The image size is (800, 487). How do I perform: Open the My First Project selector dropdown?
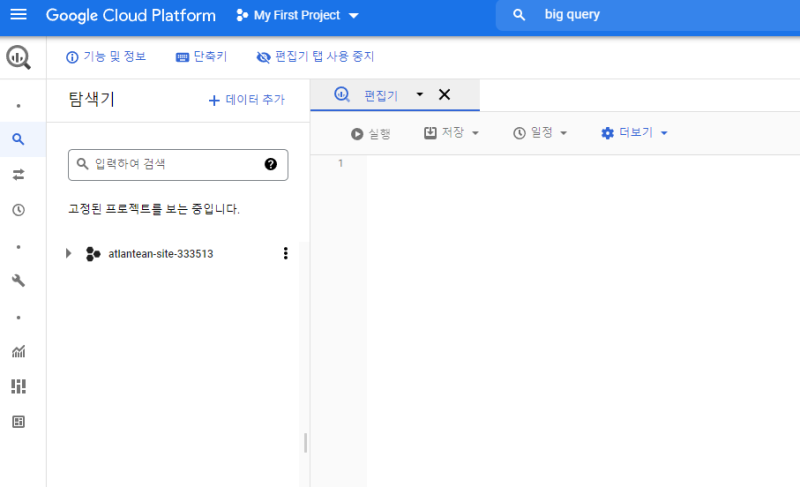pos(297,15)
